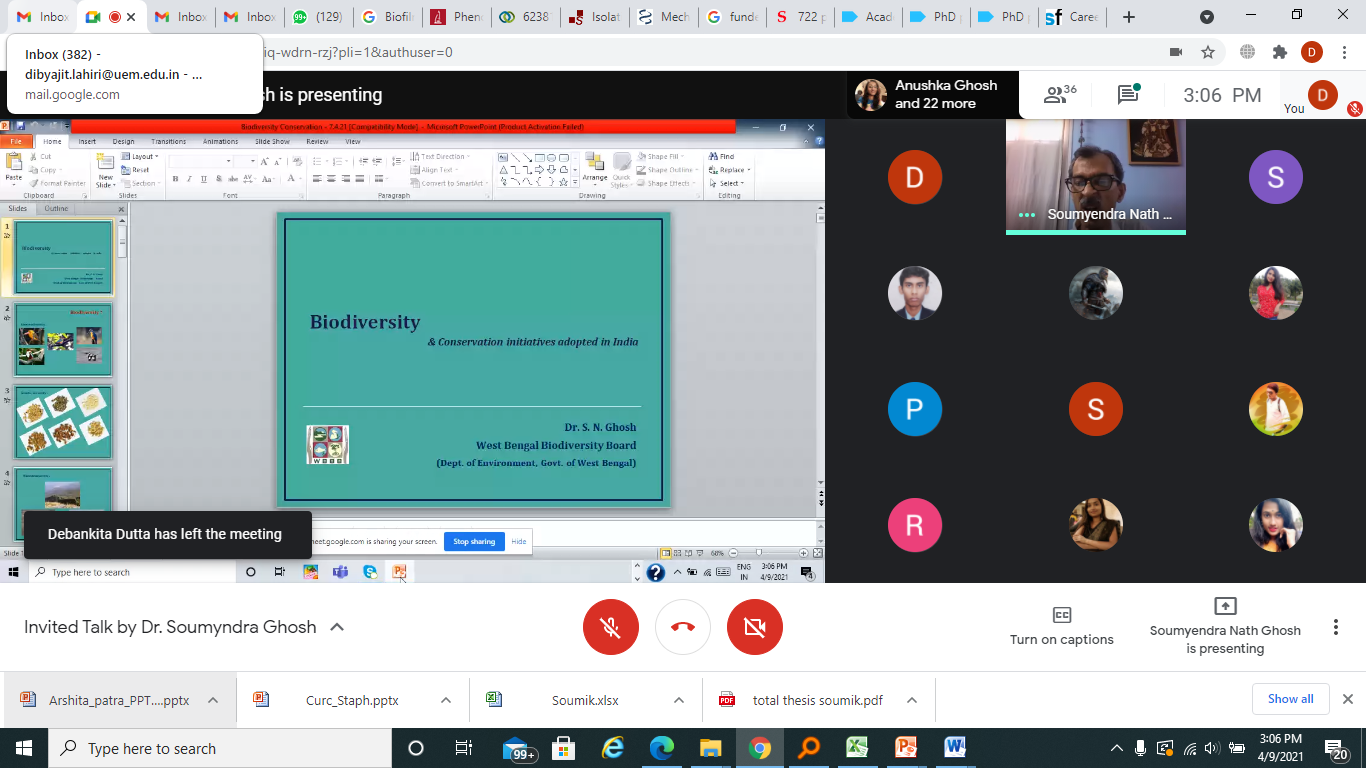Open the Chrome extensions puzzle icon
Image resolution: width=1366 pixels, height=768 pixels.
[x=1279, y=52]
